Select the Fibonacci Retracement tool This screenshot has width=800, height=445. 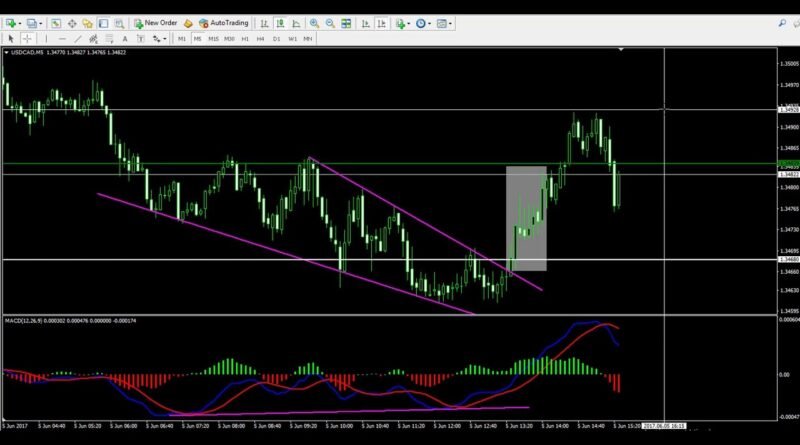point(109,39)
